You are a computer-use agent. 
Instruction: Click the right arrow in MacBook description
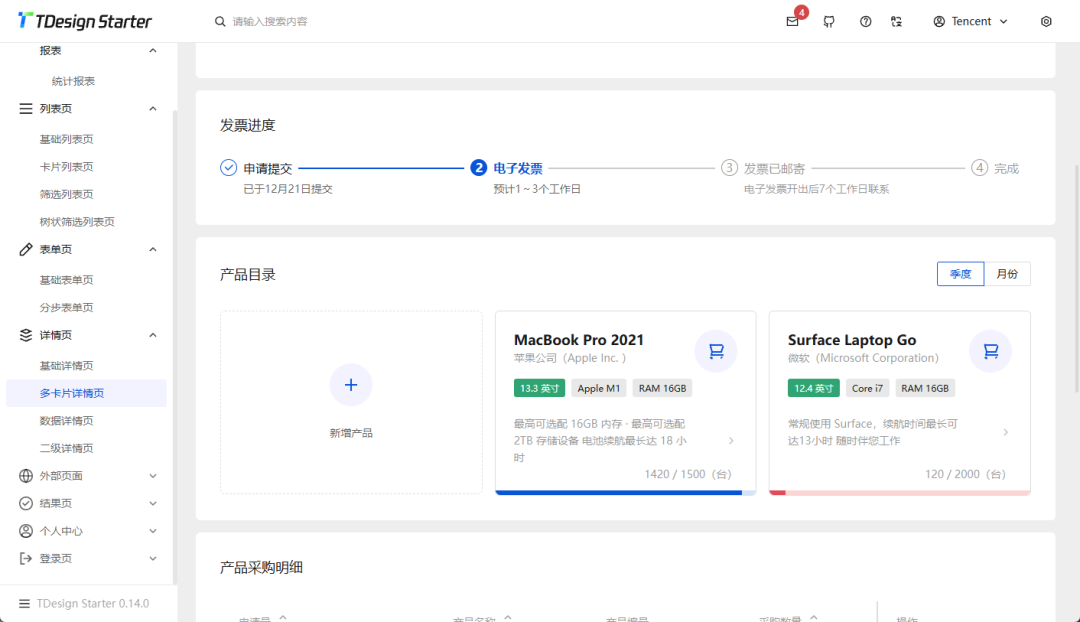click(731, 441)
